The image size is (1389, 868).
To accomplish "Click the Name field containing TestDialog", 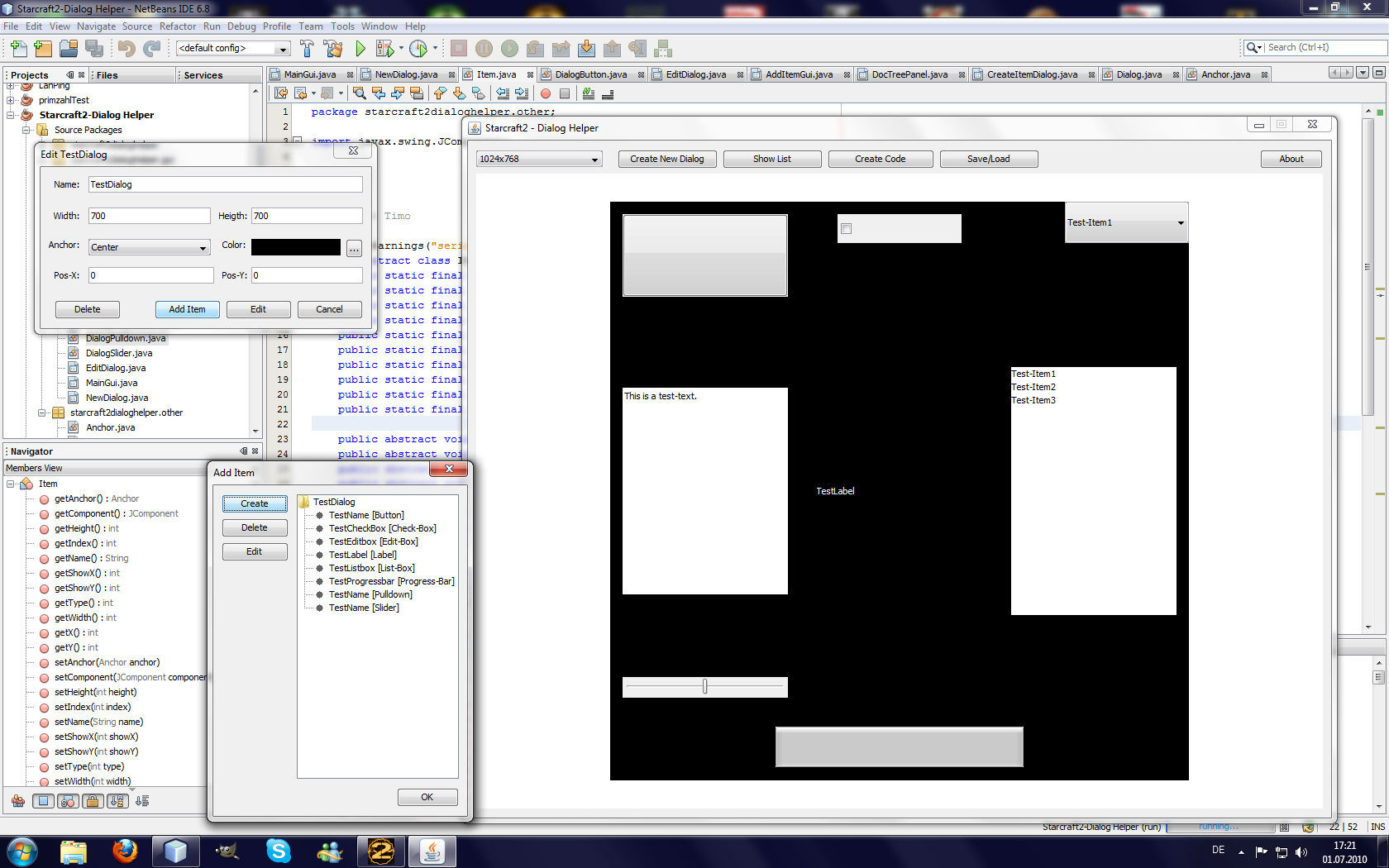I will tap(225, 184).
